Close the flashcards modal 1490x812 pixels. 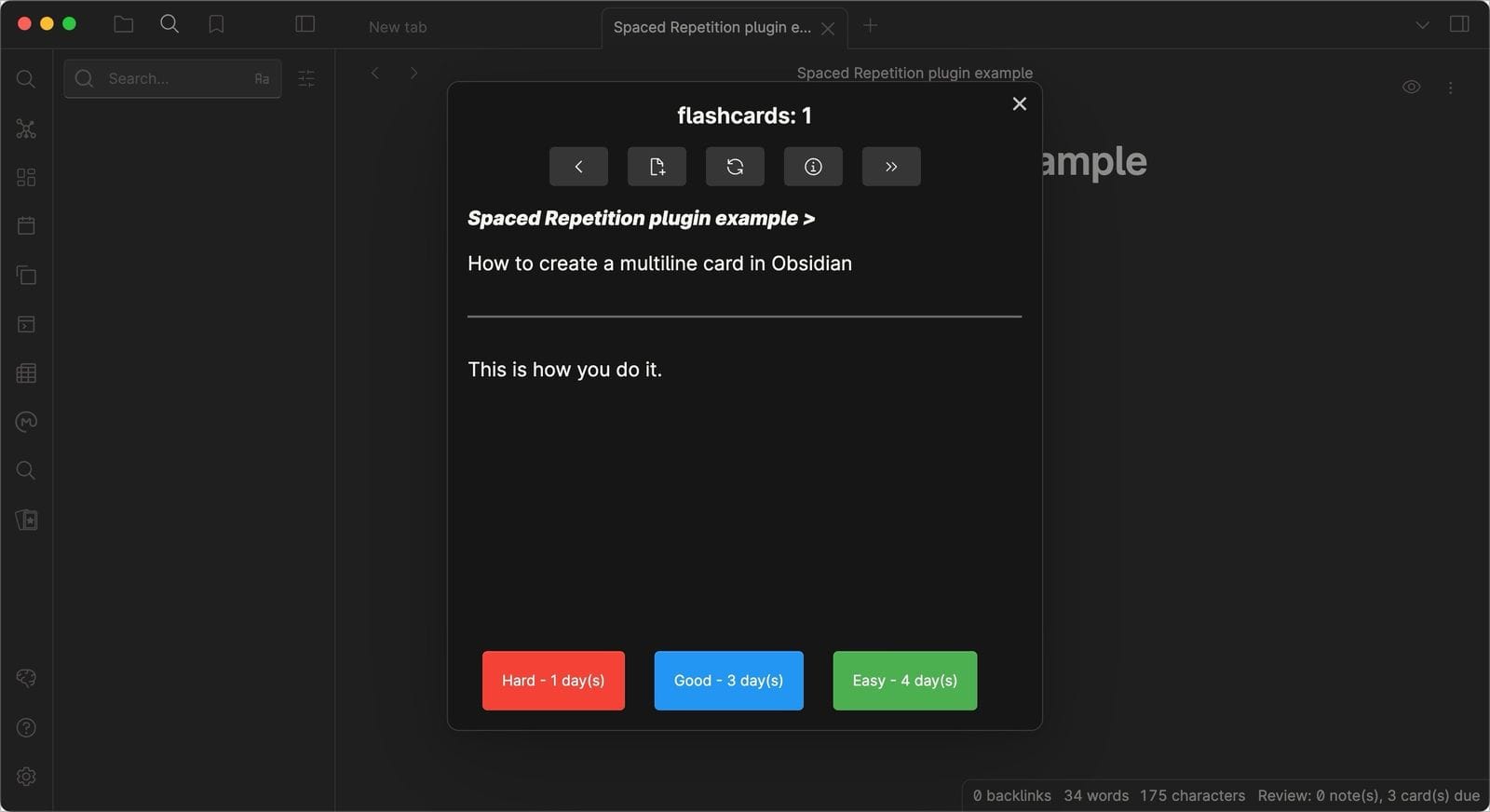point(1020,103)
